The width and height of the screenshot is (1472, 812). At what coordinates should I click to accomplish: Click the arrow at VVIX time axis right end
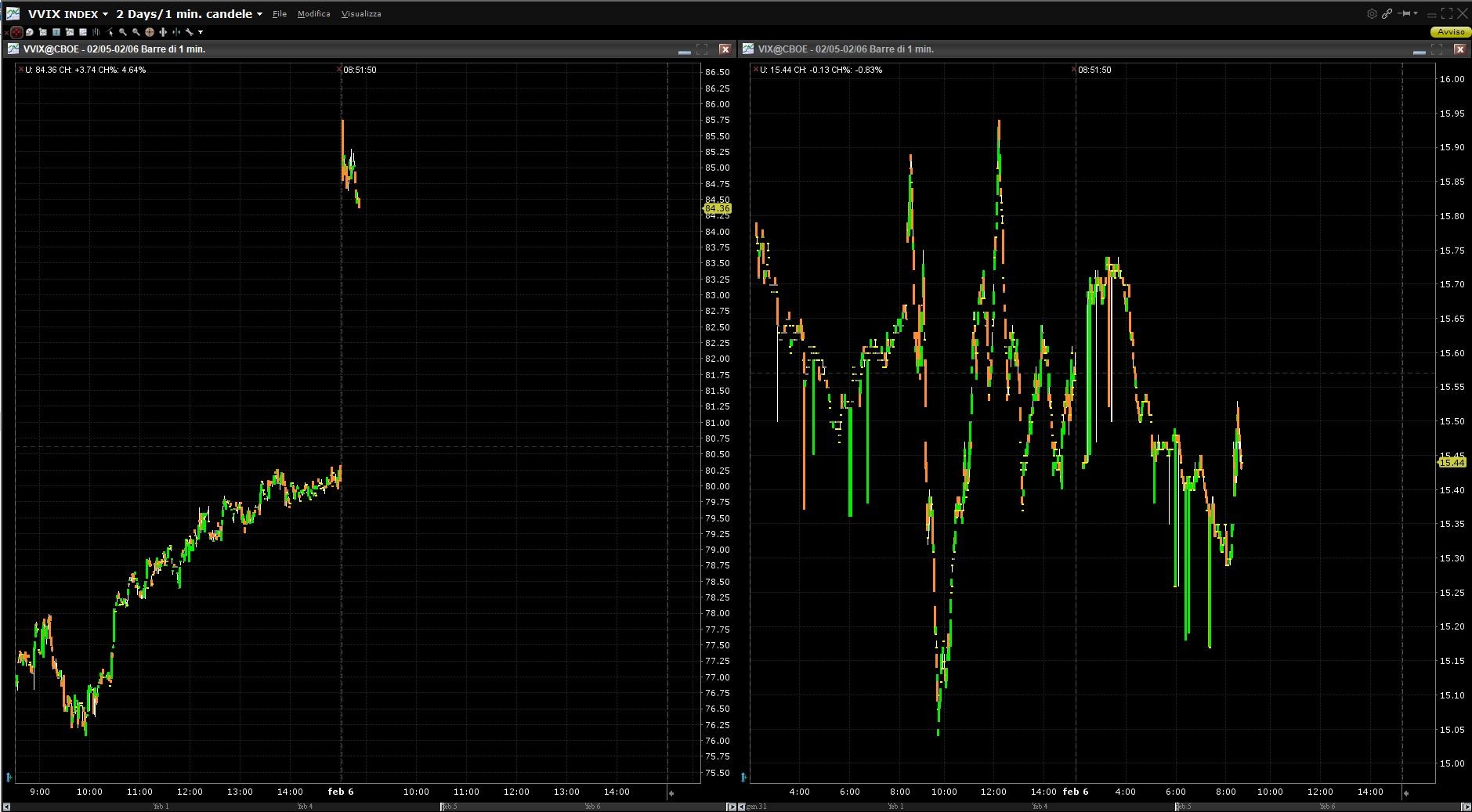pyautogui.click(x=671, y=792)
